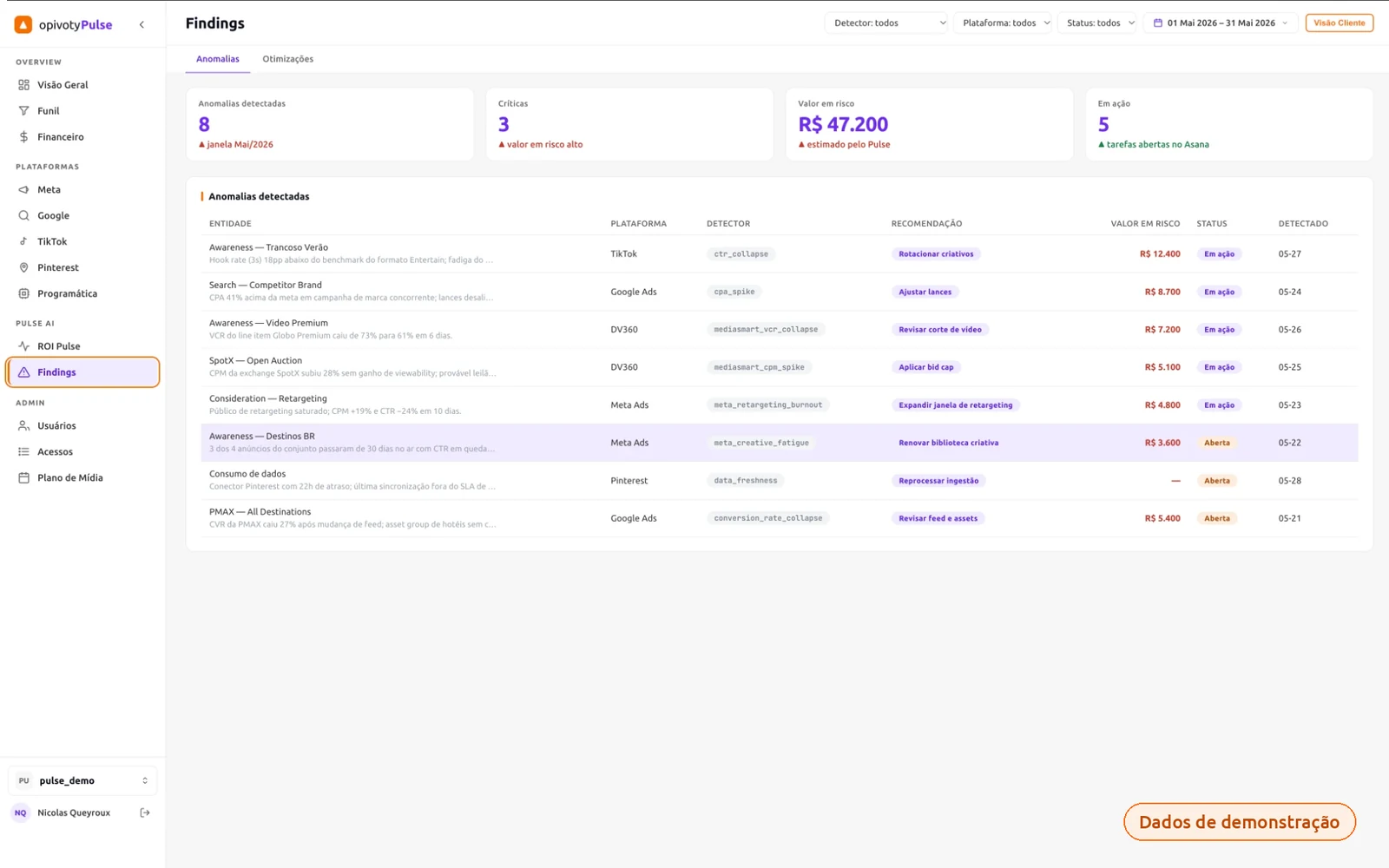Screen dimensions: 1389x868
Task: Click the R$ 47.200 valor em risco figure
Action: tap(843, 125)
